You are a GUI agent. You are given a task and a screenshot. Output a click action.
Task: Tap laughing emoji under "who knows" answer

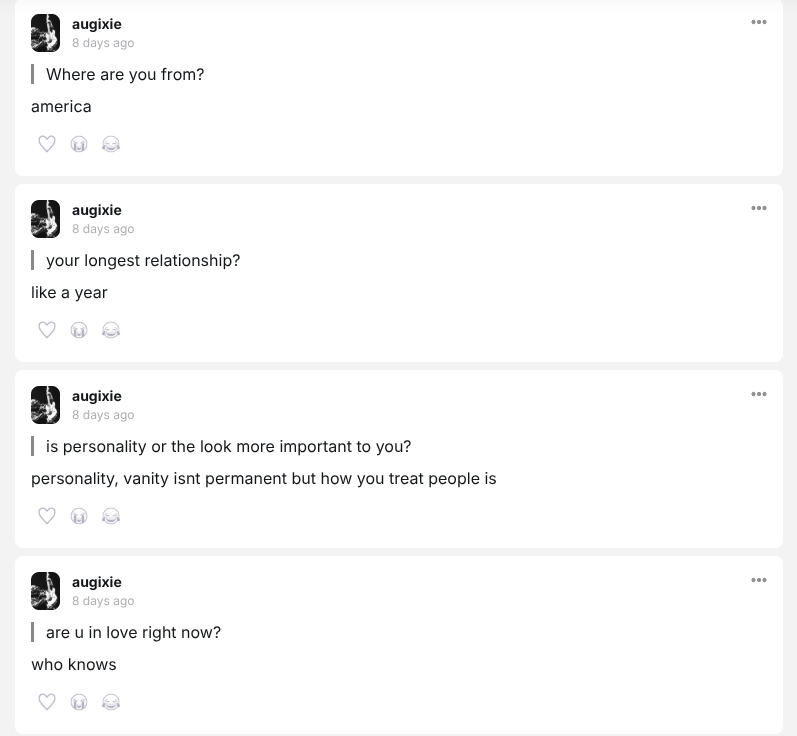111,702
